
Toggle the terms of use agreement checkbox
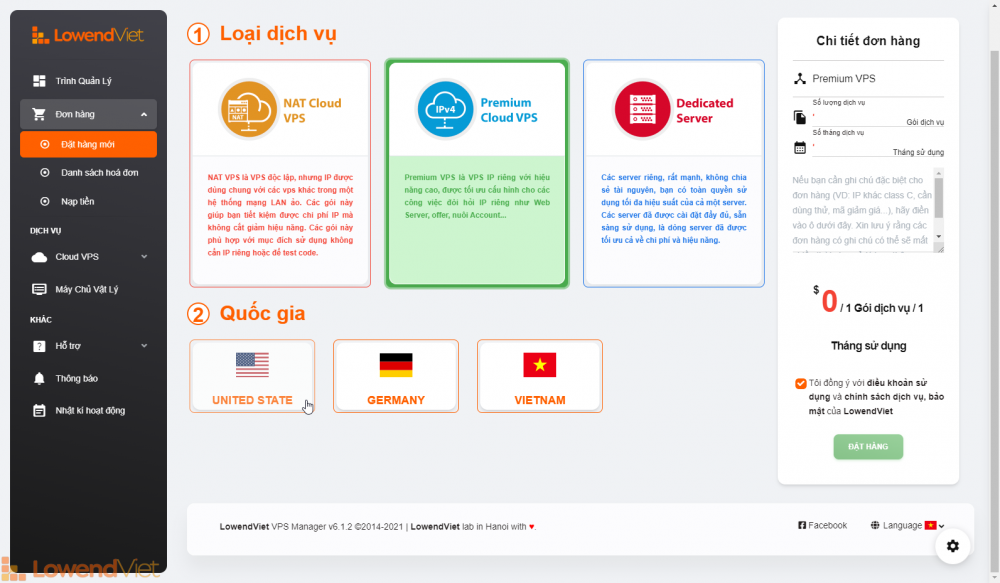(x=800, y=383)
